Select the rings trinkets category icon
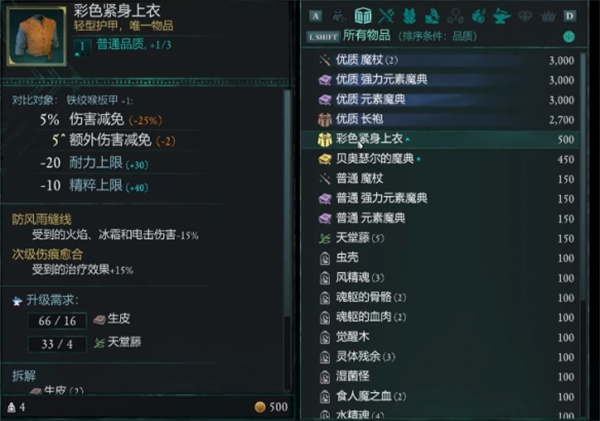The width and height of the screenshot is (600, 421). pyautogui.click(x=455, y=16)
